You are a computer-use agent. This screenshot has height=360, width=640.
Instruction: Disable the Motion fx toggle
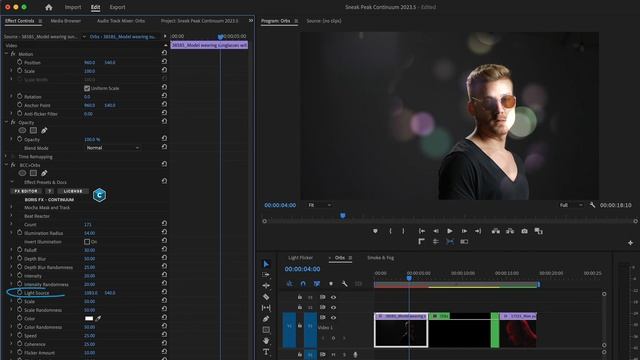13,54
